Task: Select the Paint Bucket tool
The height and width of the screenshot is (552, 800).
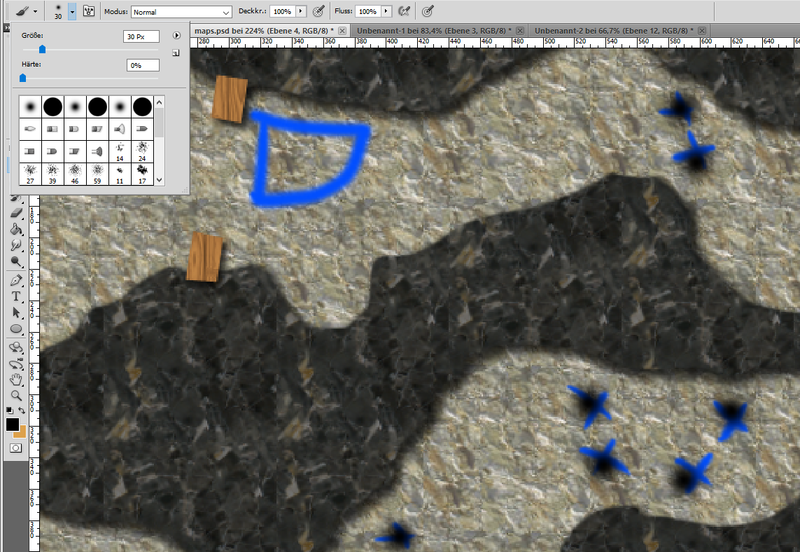Action: click(16, 229)
